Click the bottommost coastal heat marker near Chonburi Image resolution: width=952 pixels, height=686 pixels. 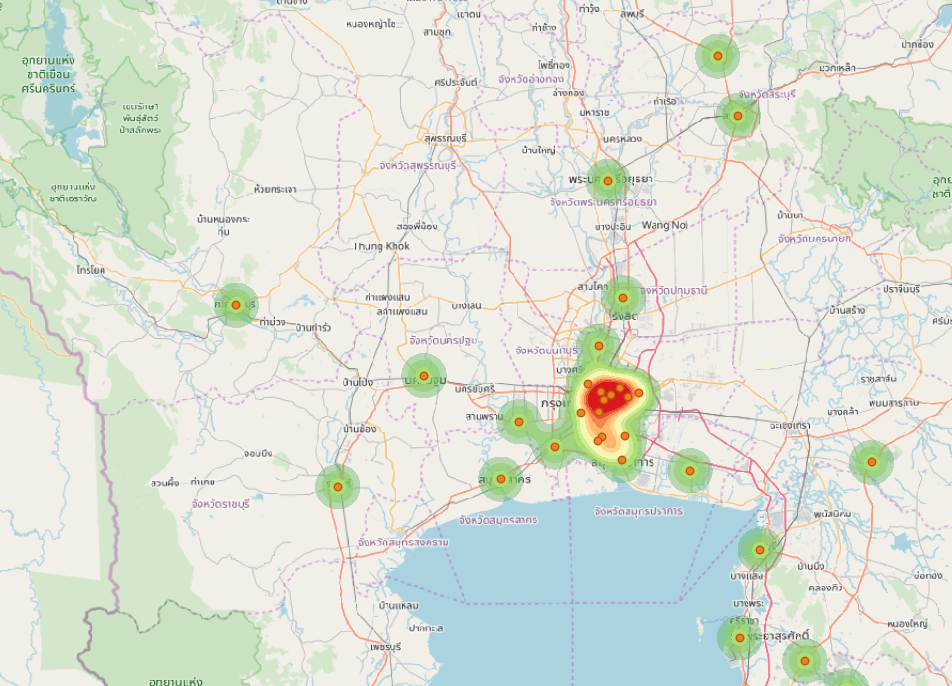(805, 660)
